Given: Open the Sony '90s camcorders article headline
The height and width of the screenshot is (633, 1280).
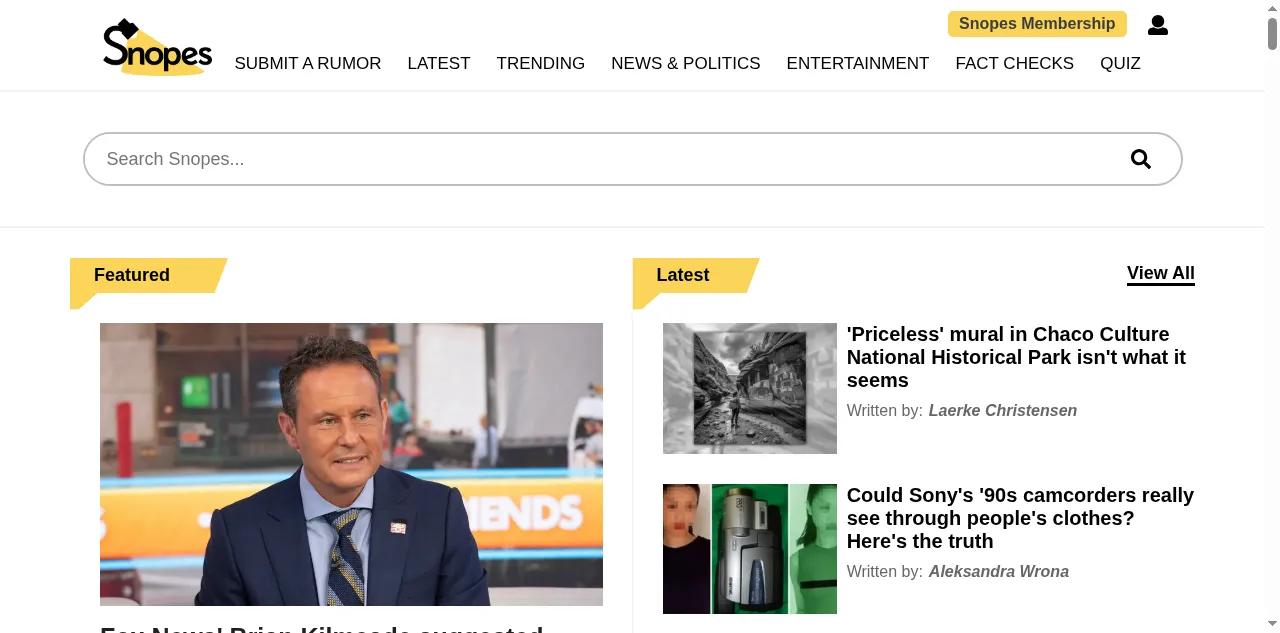Looking at the screenshot, I should click(x=1020, y=518).
